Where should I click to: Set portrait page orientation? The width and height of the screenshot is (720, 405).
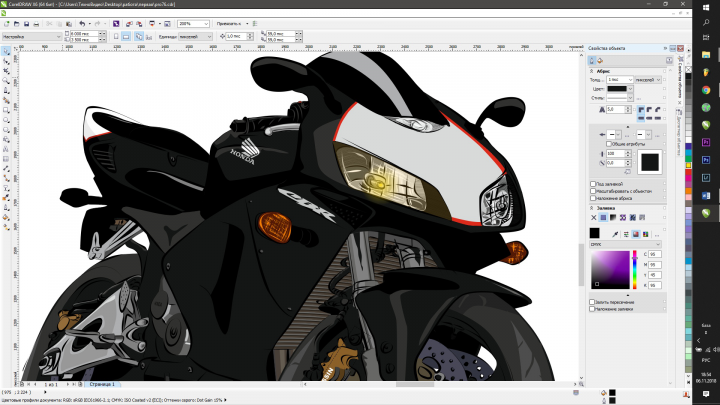tap(116, 36)
